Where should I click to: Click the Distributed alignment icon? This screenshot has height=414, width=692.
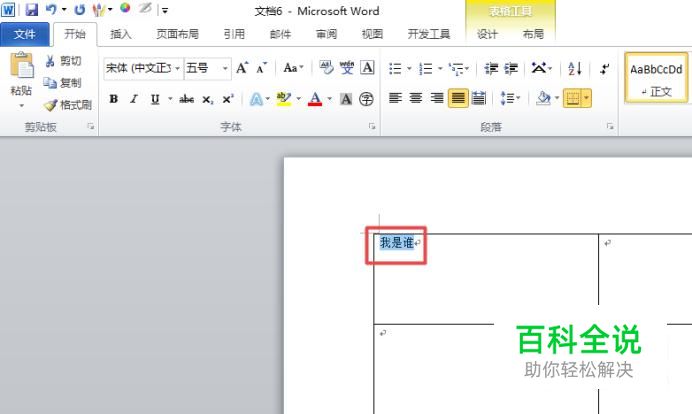click(x=478, y=98)
